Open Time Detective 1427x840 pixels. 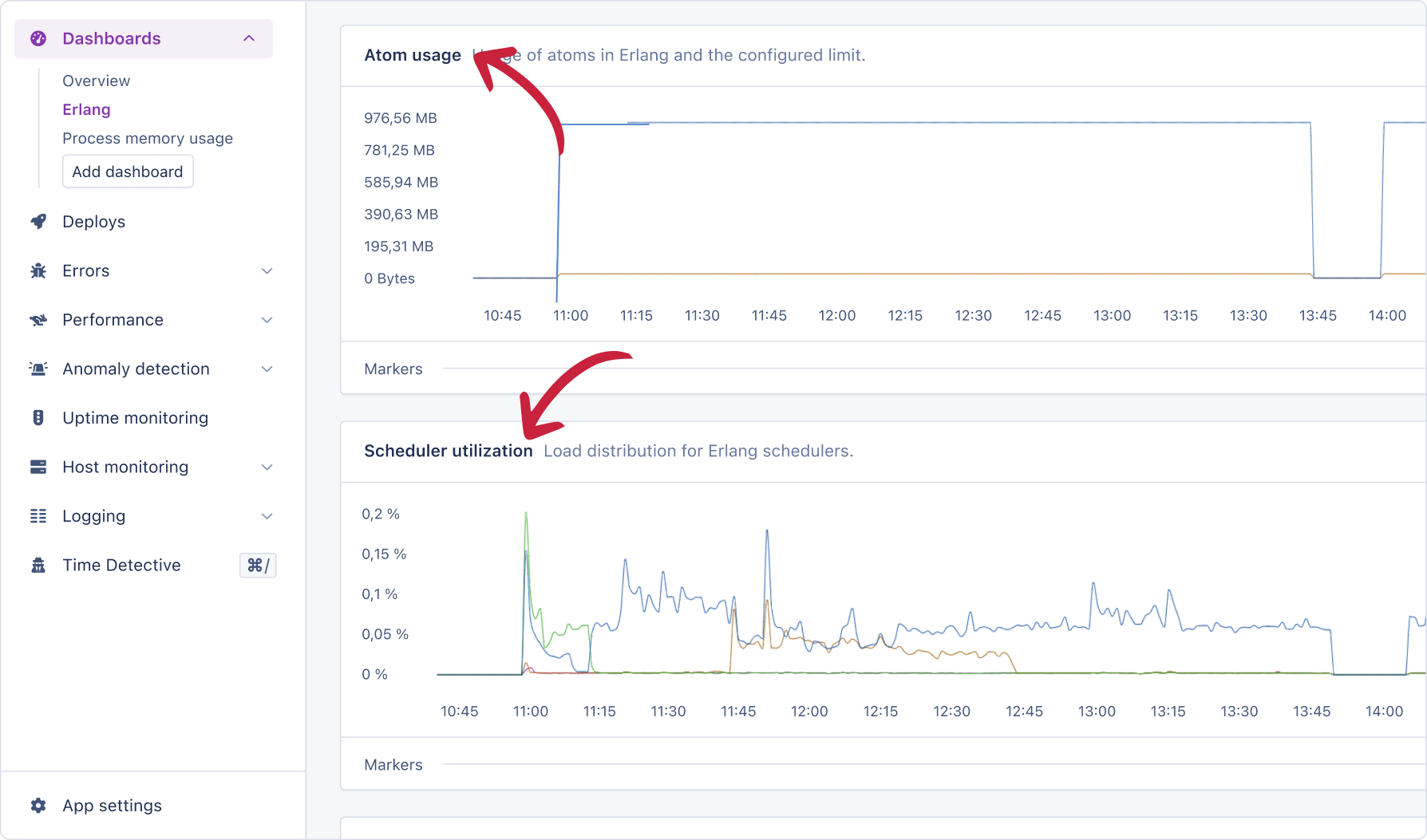[x=121, y=566]
